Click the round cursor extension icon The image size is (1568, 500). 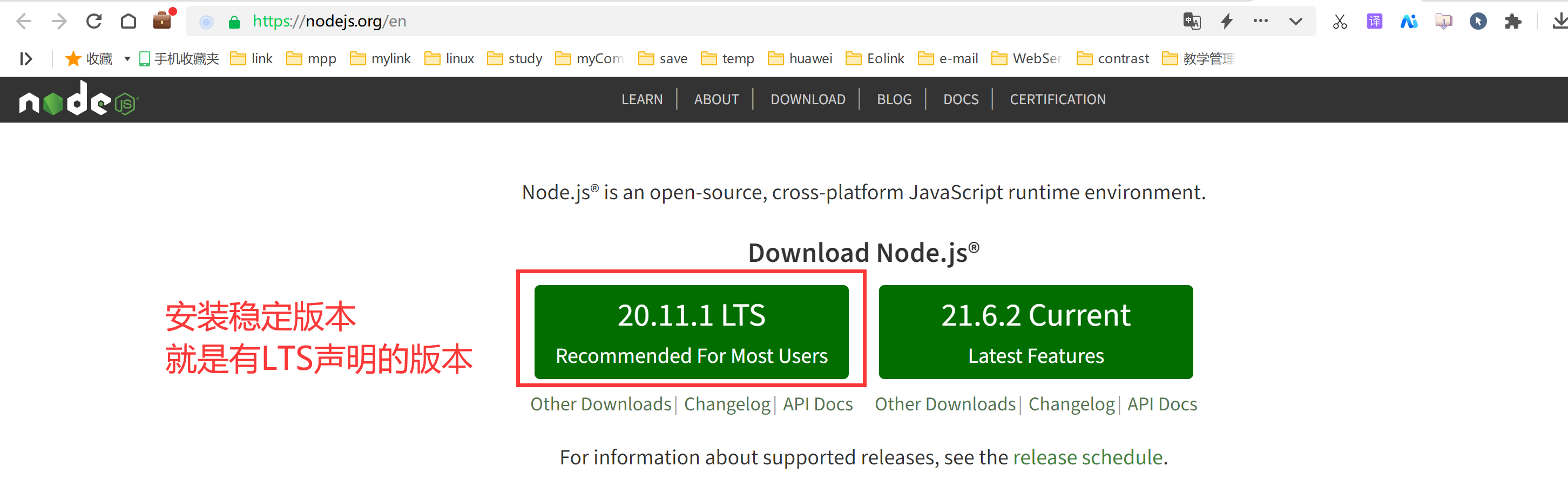coord(1478,21)
